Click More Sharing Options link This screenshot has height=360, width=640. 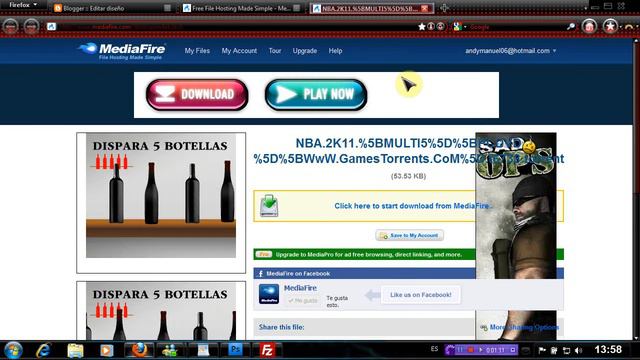[524, 327]
